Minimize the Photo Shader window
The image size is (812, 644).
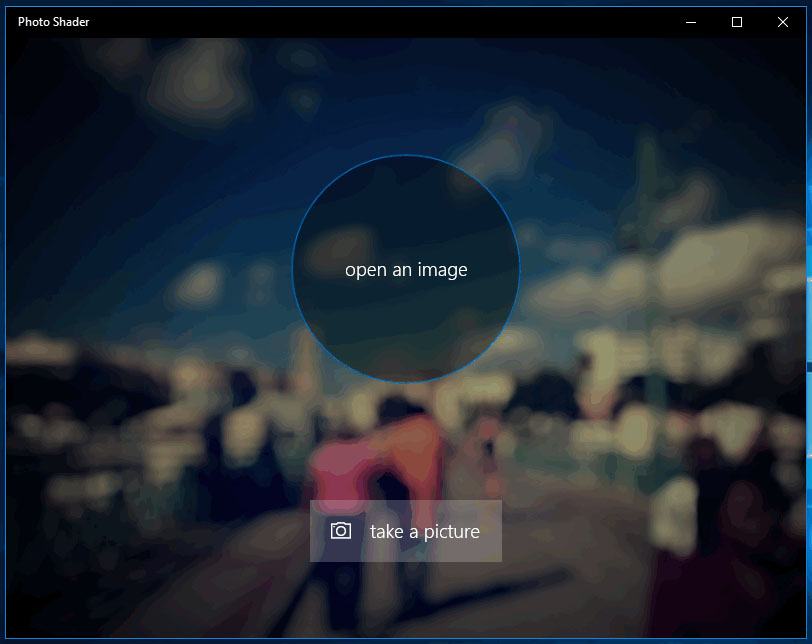tap(691, 22)
